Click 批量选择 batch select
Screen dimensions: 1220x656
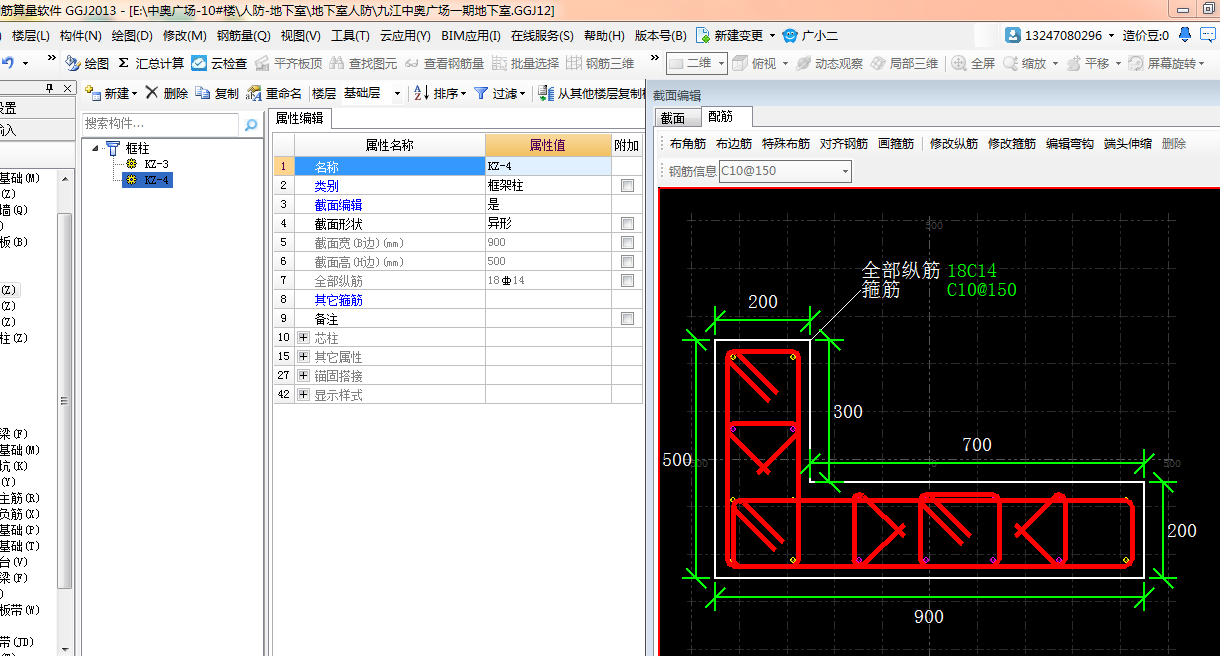525,63
